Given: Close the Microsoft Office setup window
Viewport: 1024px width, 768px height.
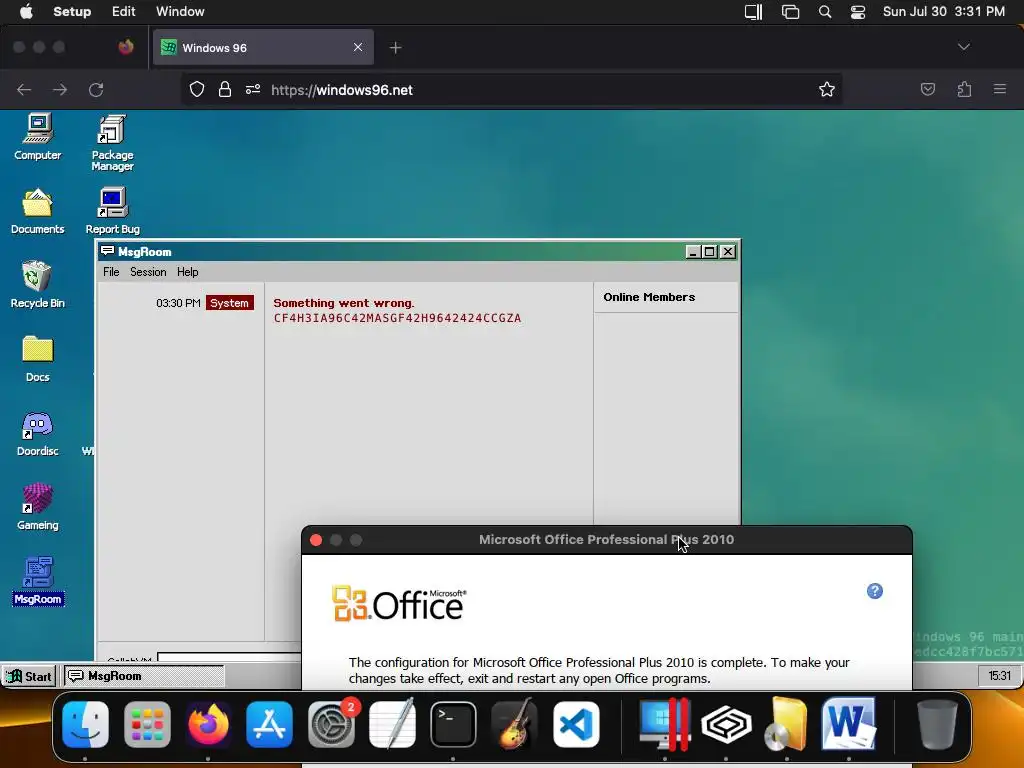Looking at the screenshot, I should [316, 540].
